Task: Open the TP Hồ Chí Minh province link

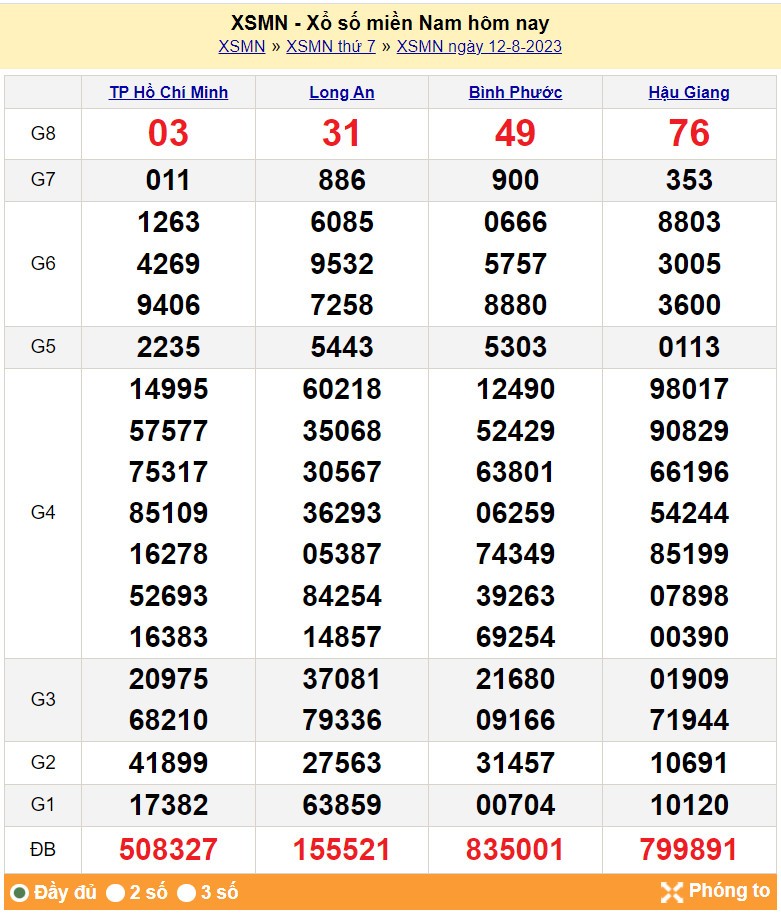Action: coord(168,92)
